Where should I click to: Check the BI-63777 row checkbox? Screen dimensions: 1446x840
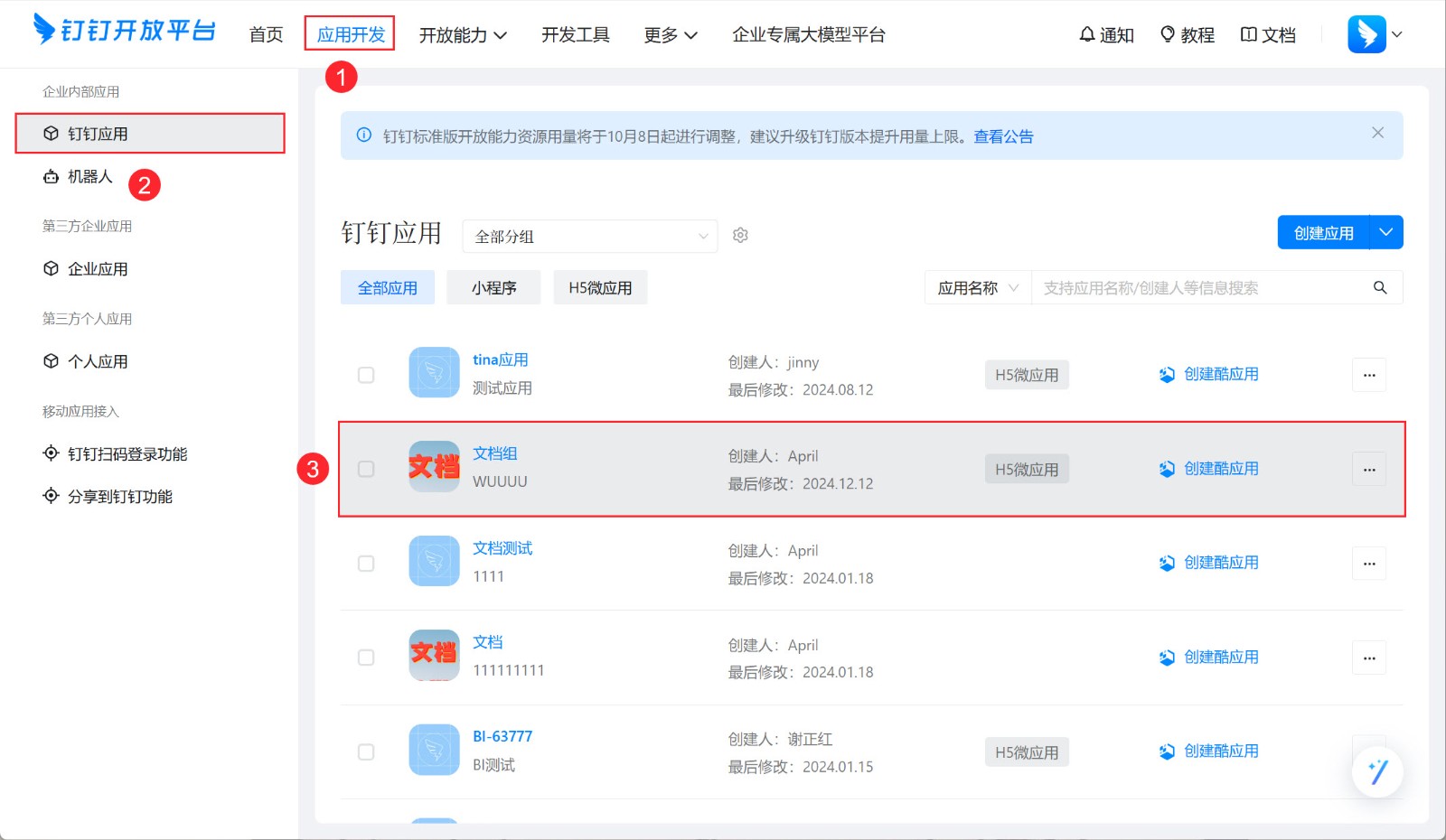(x=366, y=752)
